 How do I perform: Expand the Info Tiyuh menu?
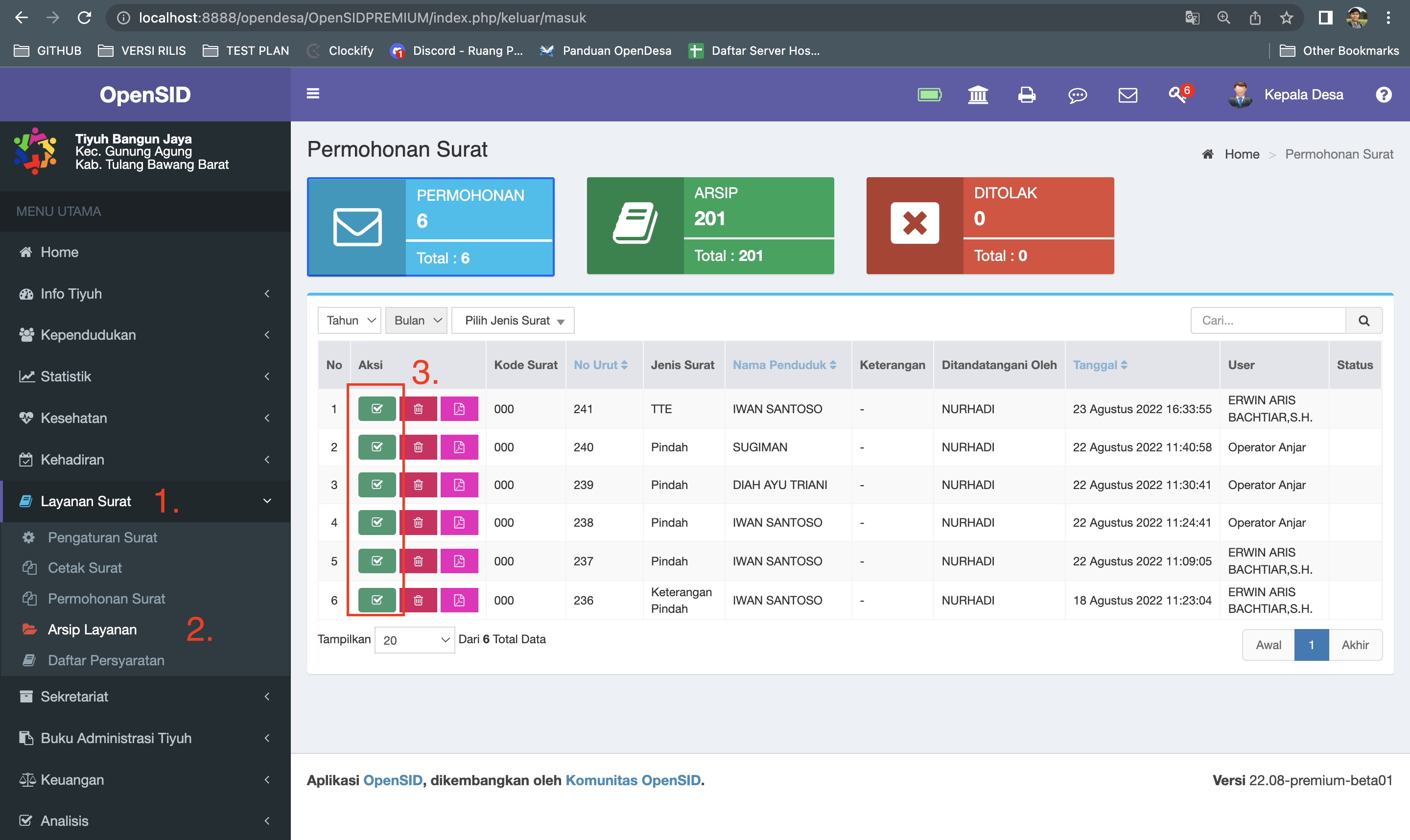click(x=145, y=294)
